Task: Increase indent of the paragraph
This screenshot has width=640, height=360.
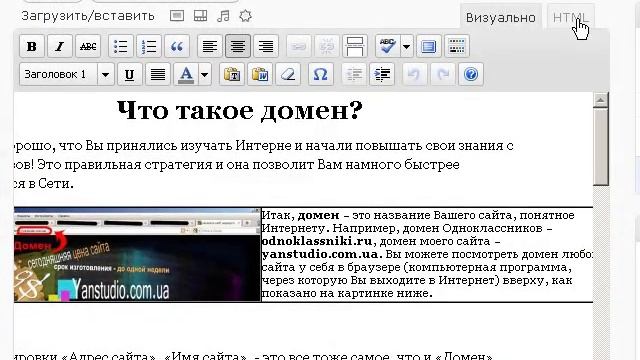Action: click(x=382, y=74)
